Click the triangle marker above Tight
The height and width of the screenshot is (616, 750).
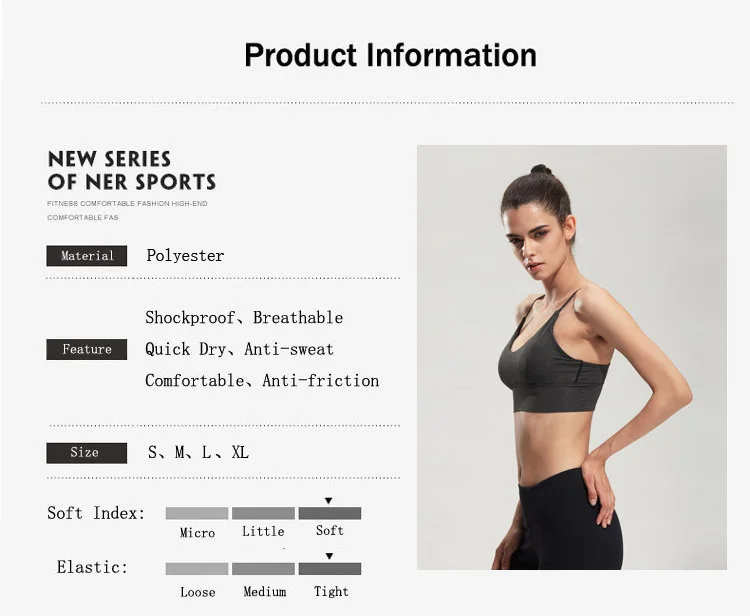(x=329, y=556)
